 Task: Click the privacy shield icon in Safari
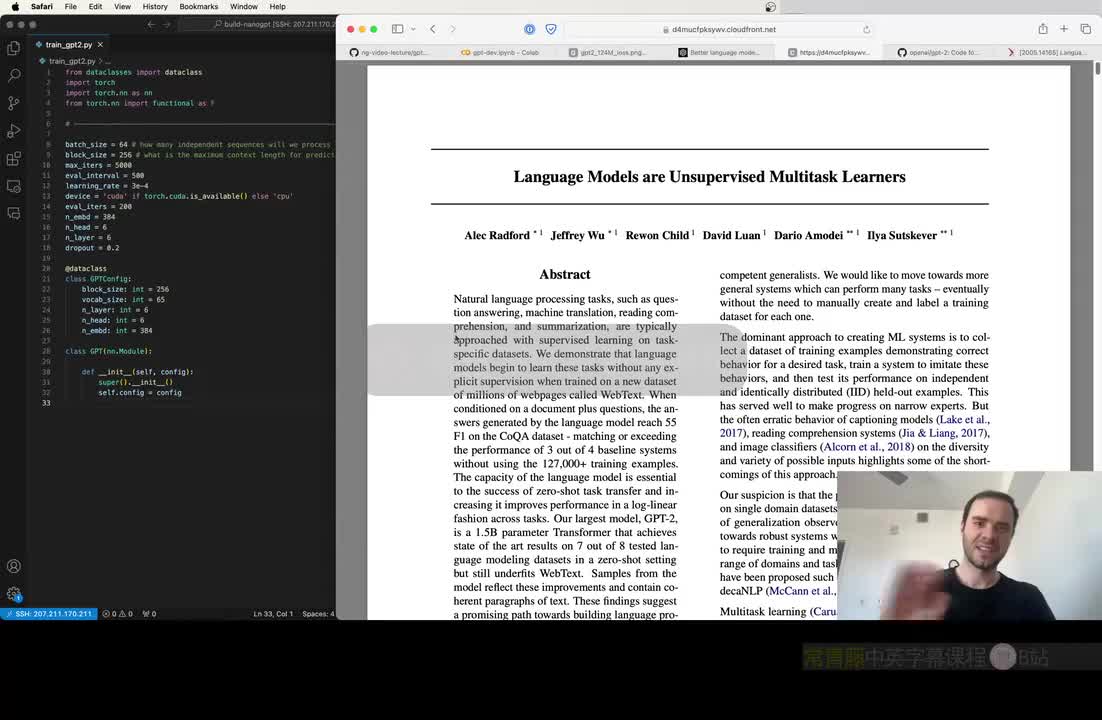(551, 29)
